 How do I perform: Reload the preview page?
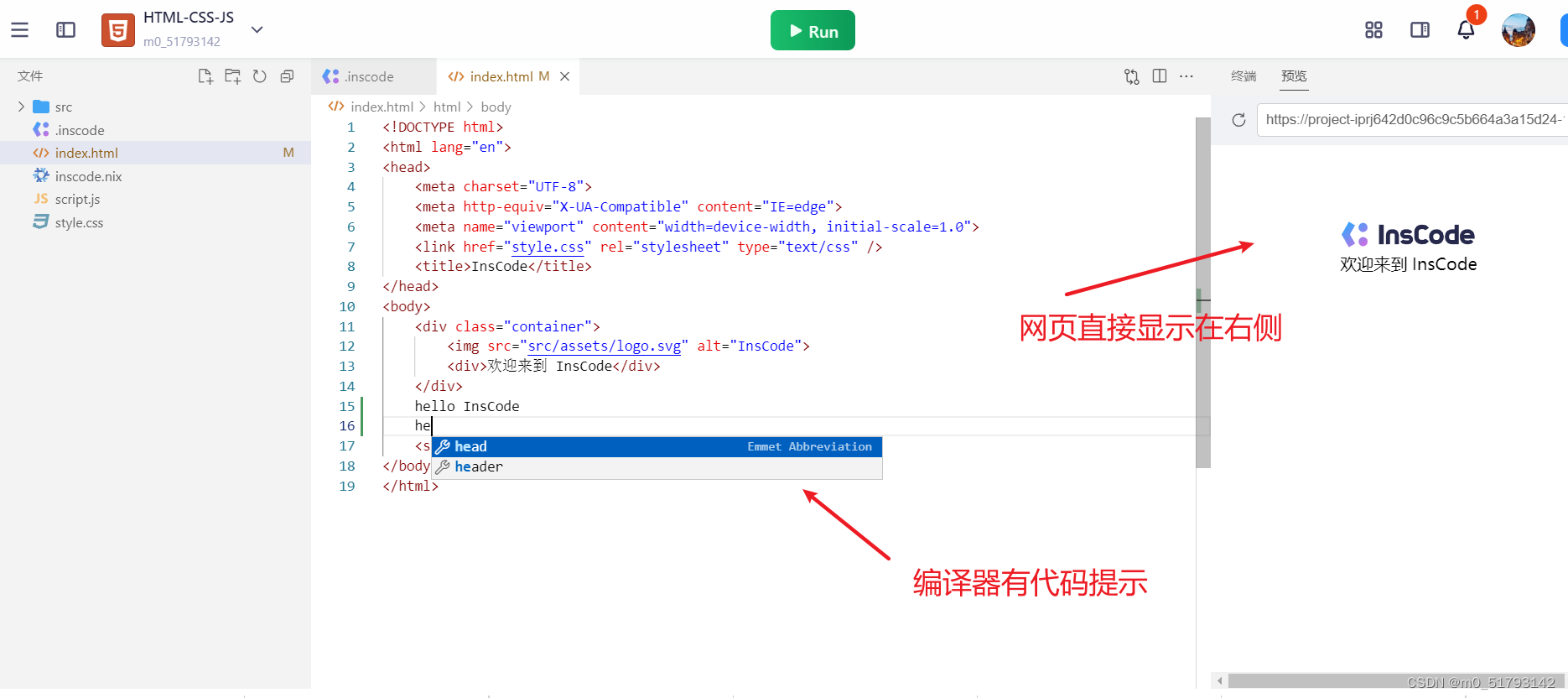tap(1238, 120)
